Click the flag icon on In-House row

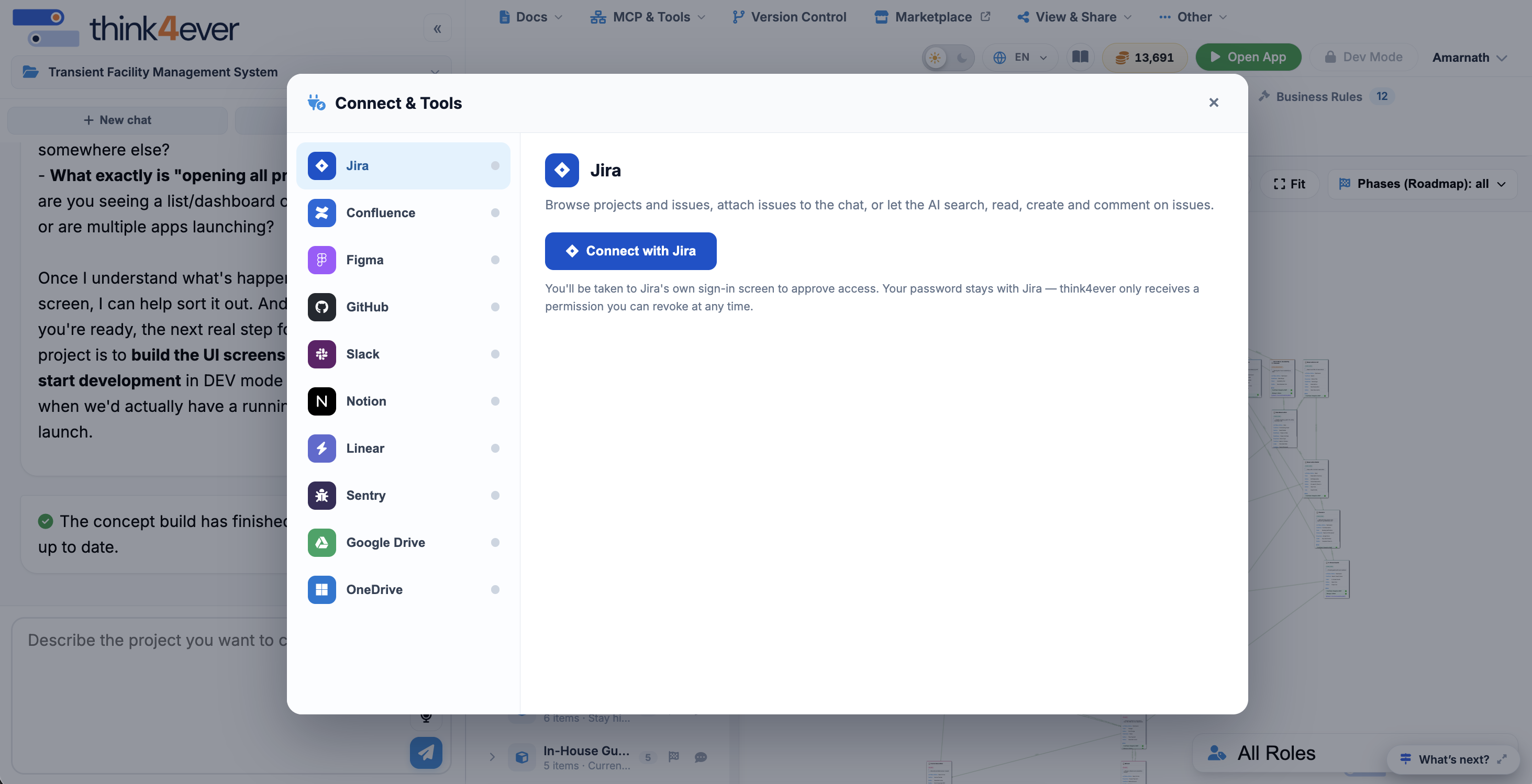(x=673, y=757)
